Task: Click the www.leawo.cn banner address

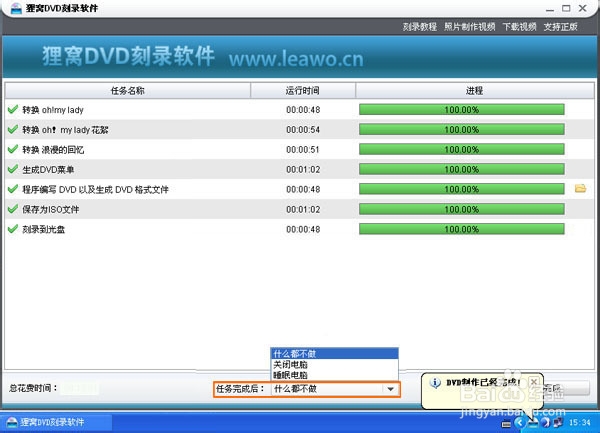Action: coord(296,59)
